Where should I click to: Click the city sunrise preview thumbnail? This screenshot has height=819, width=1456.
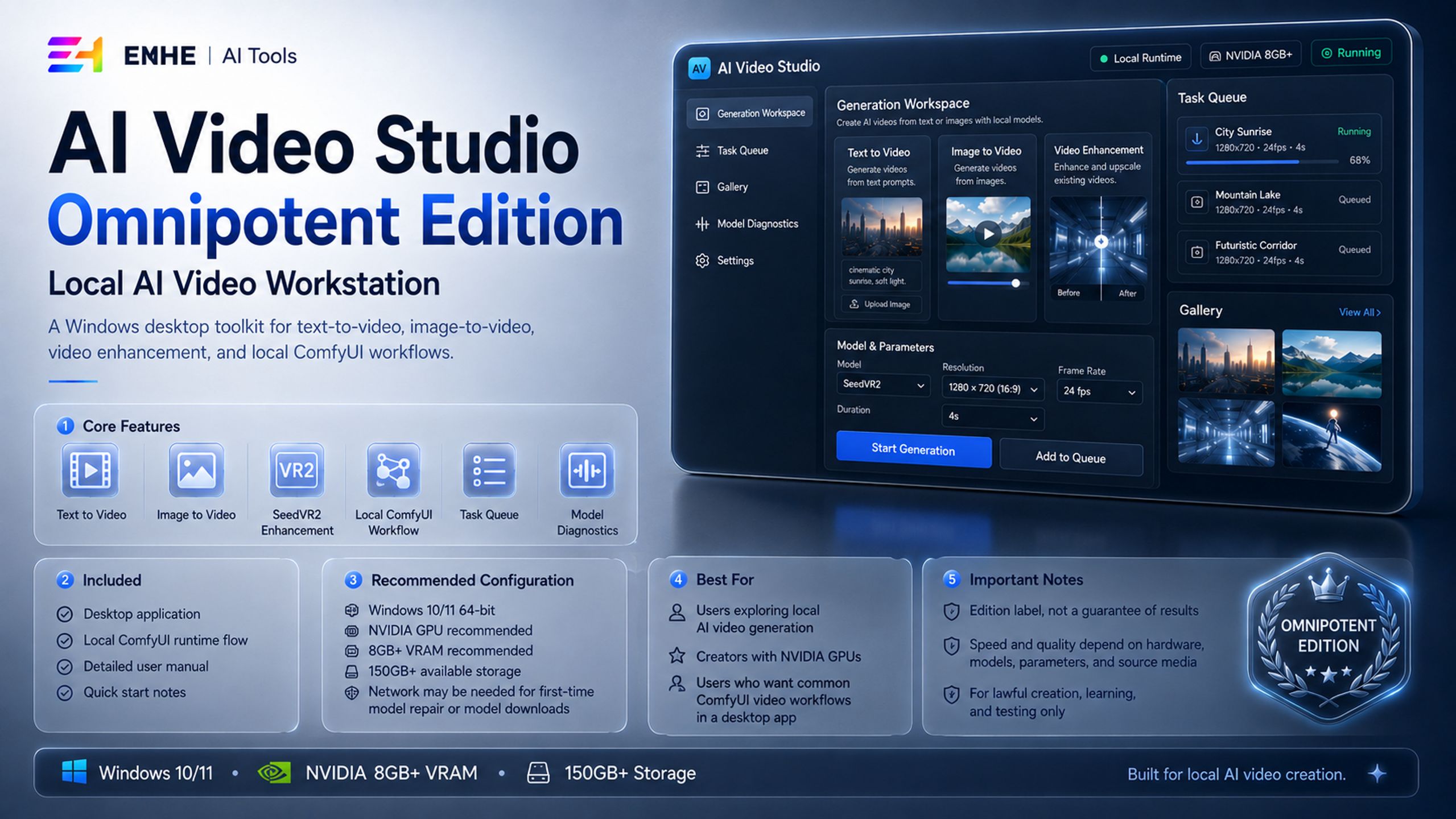(881, 227)
